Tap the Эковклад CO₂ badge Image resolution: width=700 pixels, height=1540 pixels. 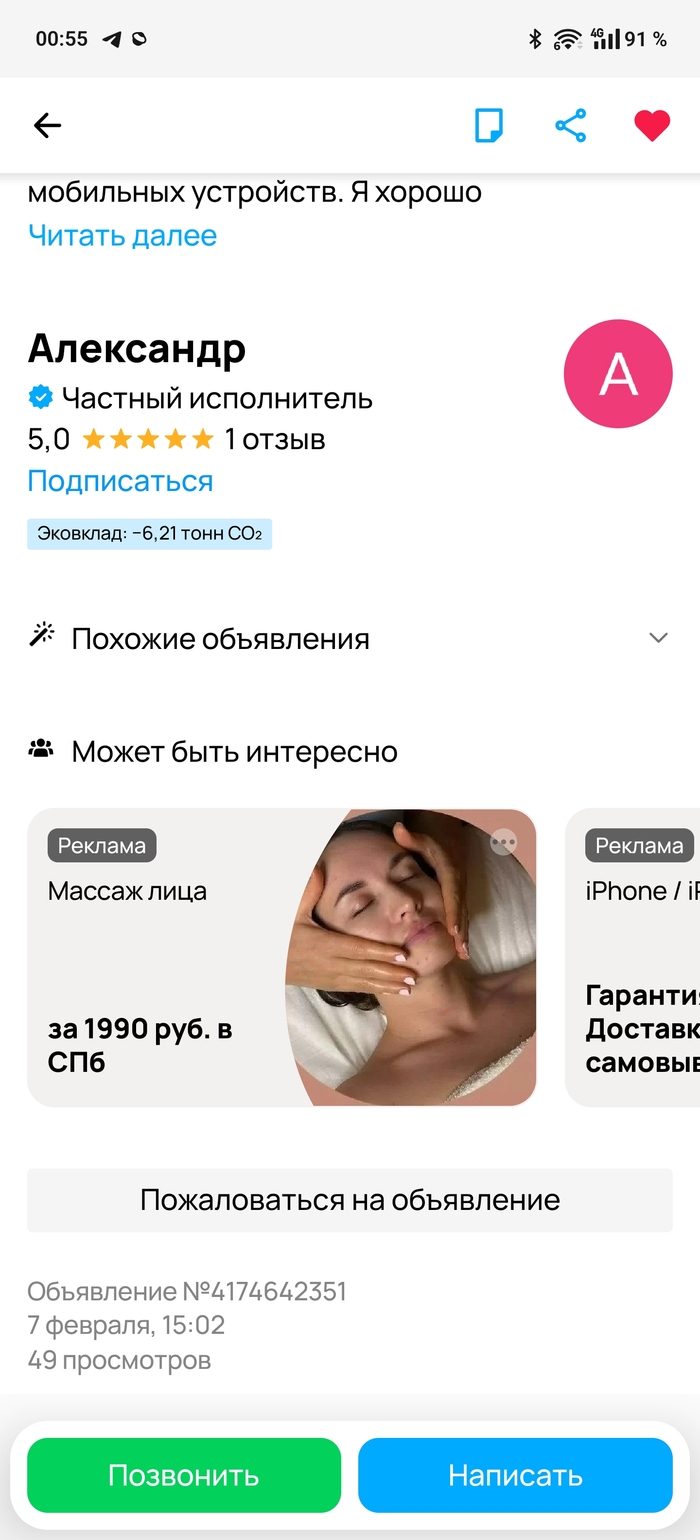click(x=150, y=534)
